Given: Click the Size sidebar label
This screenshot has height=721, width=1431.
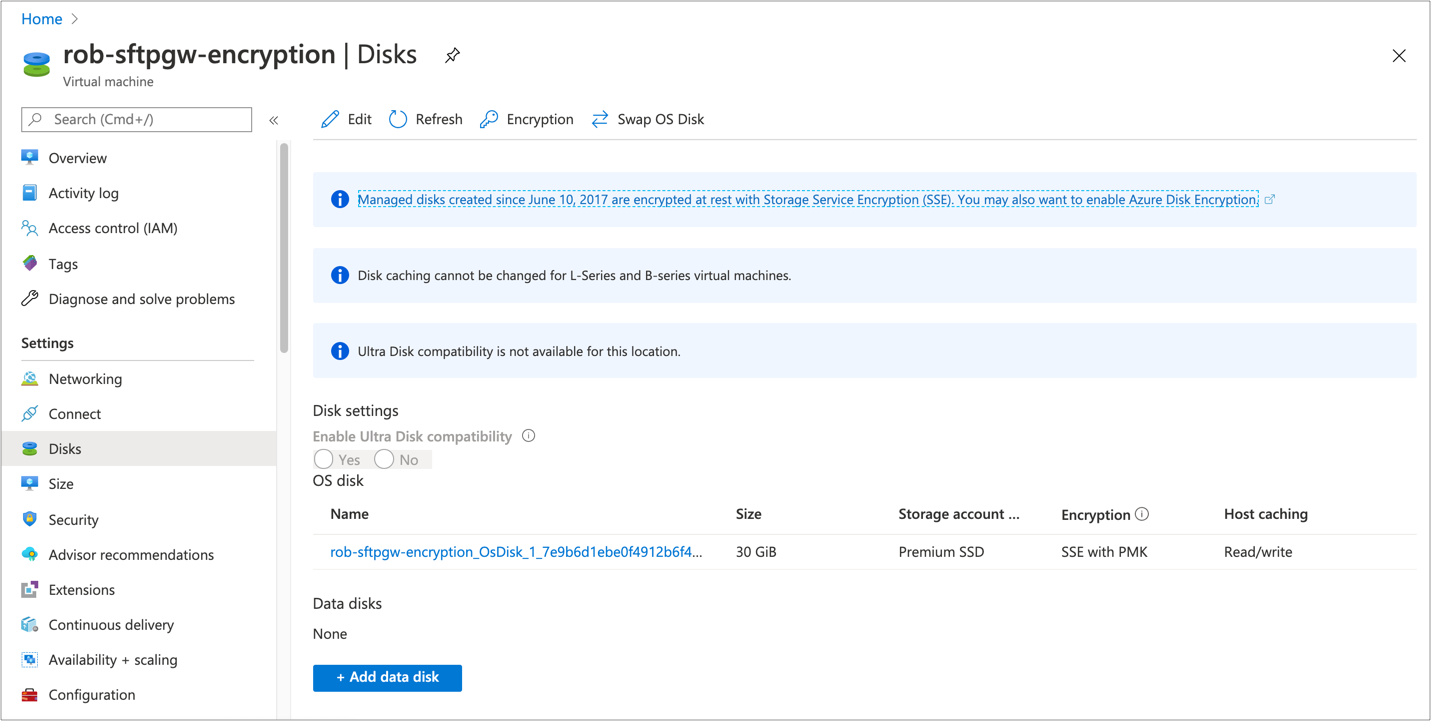Looking at the screenshot, I should pyautogui.click(x=61, y=484).
